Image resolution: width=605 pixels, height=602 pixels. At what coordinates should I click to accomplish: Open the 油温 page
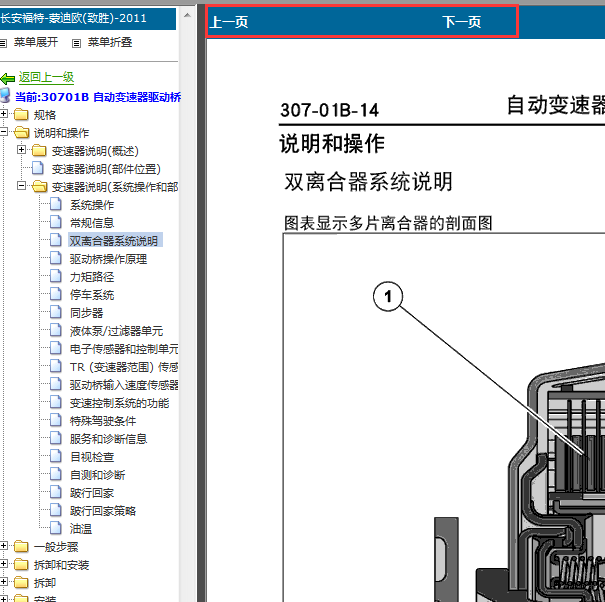tap(81, 529)
